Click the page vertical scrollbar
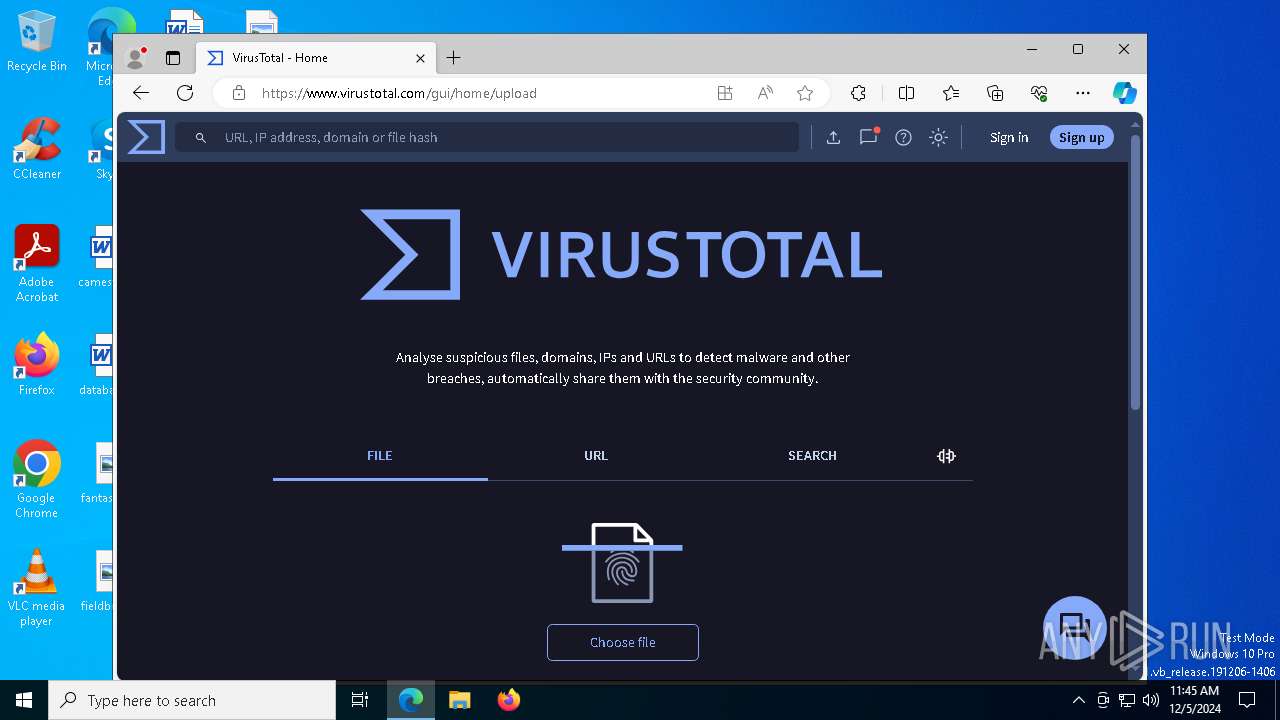The height and width of the screenshot is (720, 1280). pos(1135,270)
